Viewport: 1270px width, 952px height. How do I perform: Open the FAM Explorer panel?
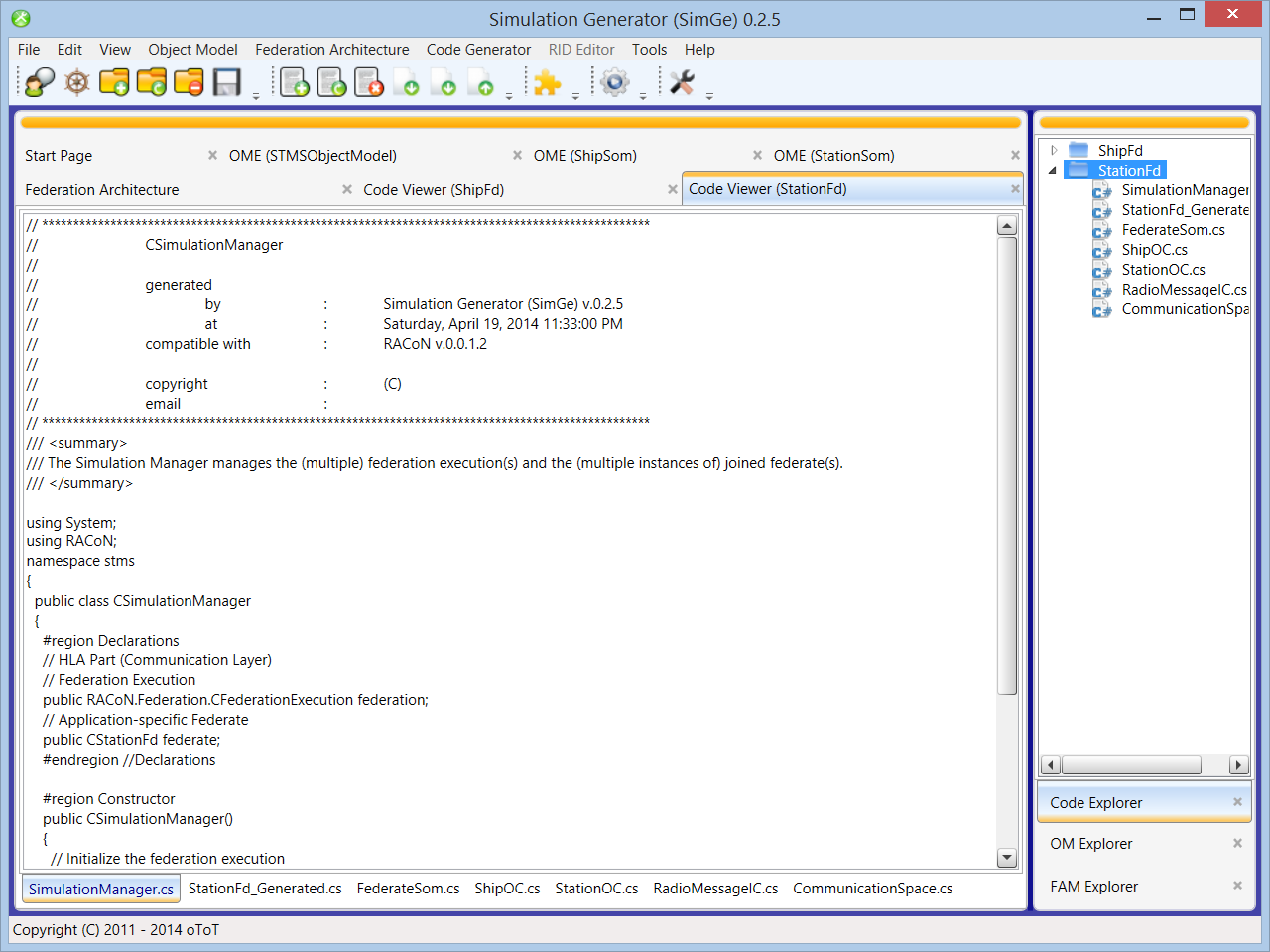pos(1094,887)
